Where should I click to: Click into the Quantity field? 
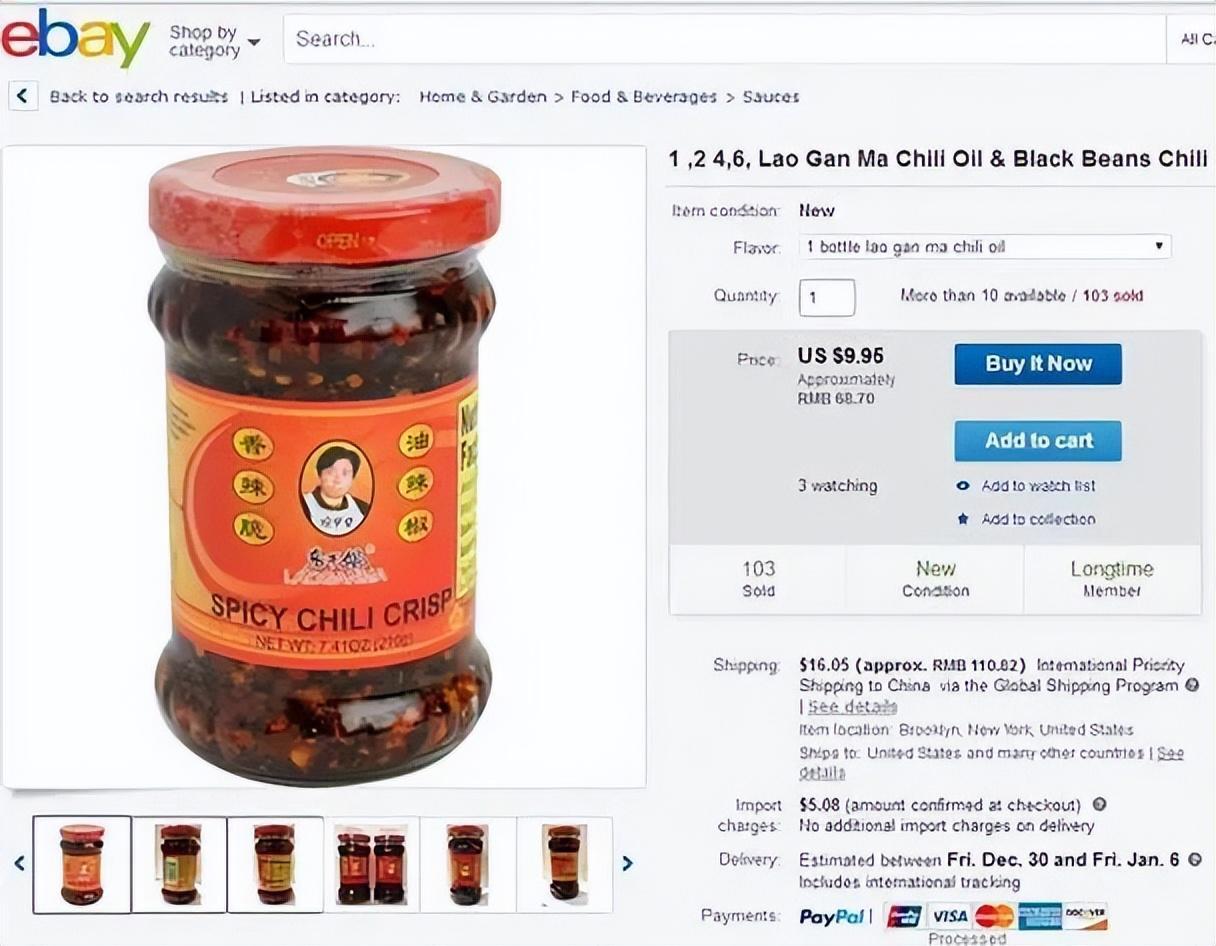[x=826, y=297]
